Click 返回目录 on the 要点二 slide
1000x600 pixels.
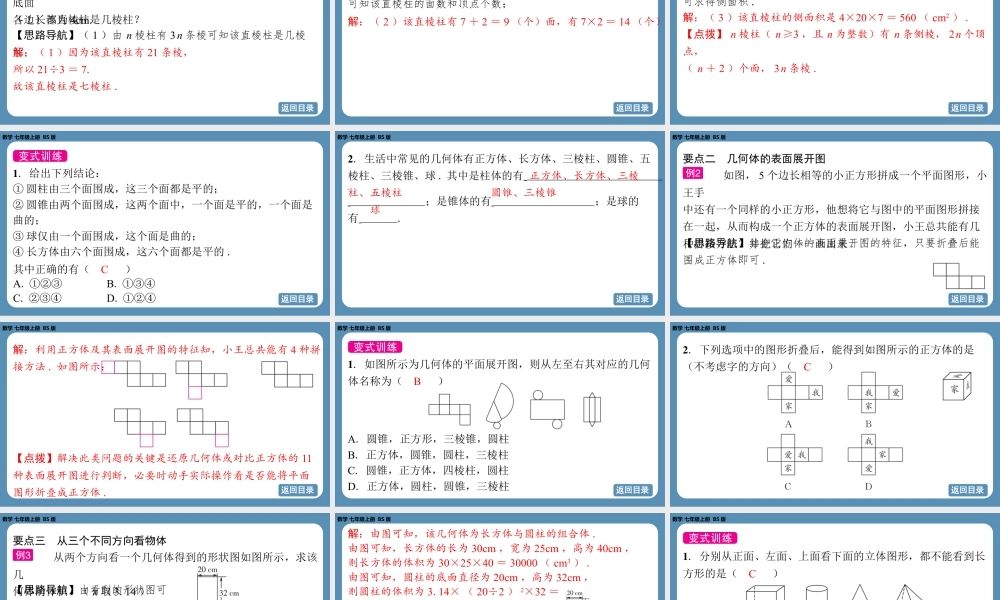coord(969,299)
